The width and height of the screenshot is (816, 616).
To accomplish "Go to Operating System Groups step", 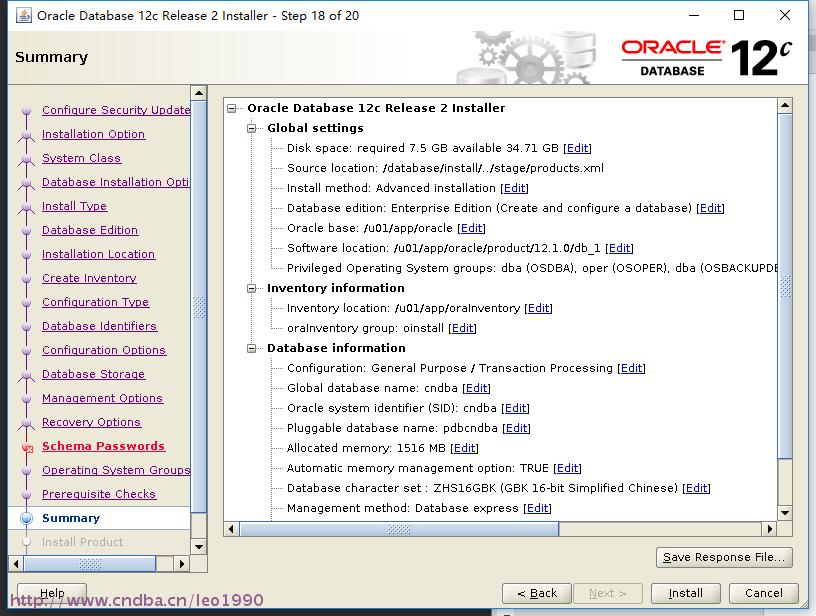I will (116, 470).
